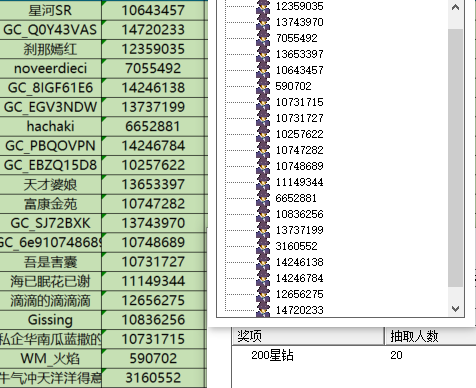The width and height of the screenshot is (476, 388).
Task: Click the up arrow of the winner list scrollbar
Action: (x=455, y=7)
